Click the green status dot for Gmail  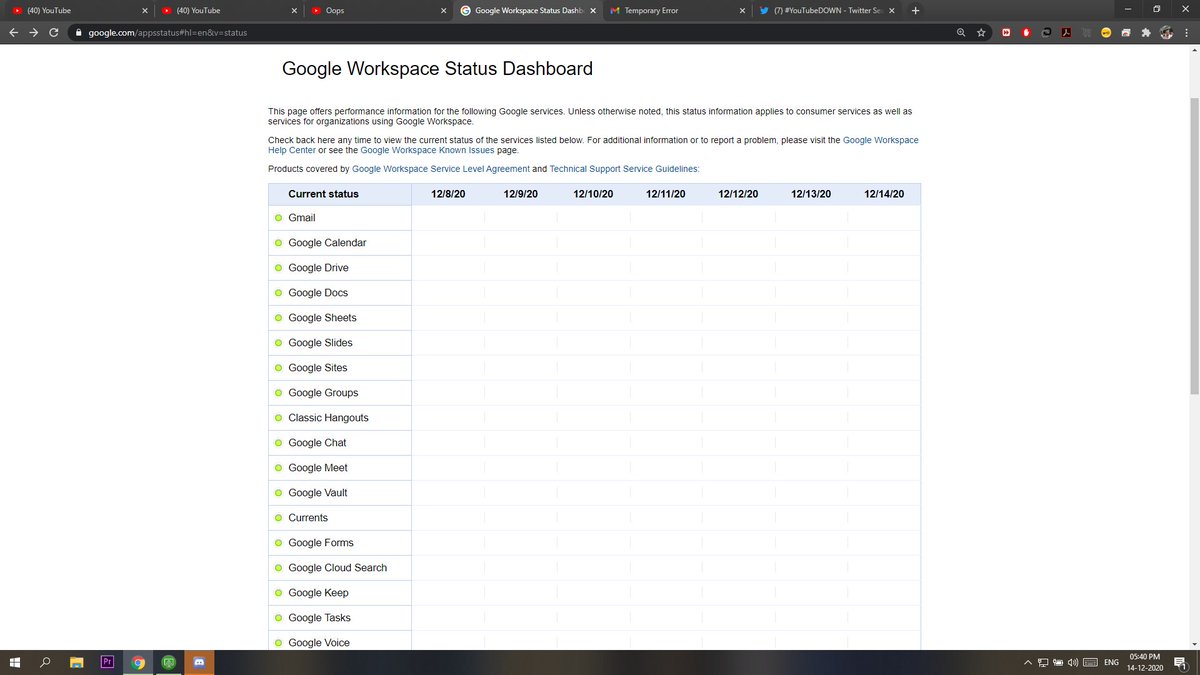[278, 218]
